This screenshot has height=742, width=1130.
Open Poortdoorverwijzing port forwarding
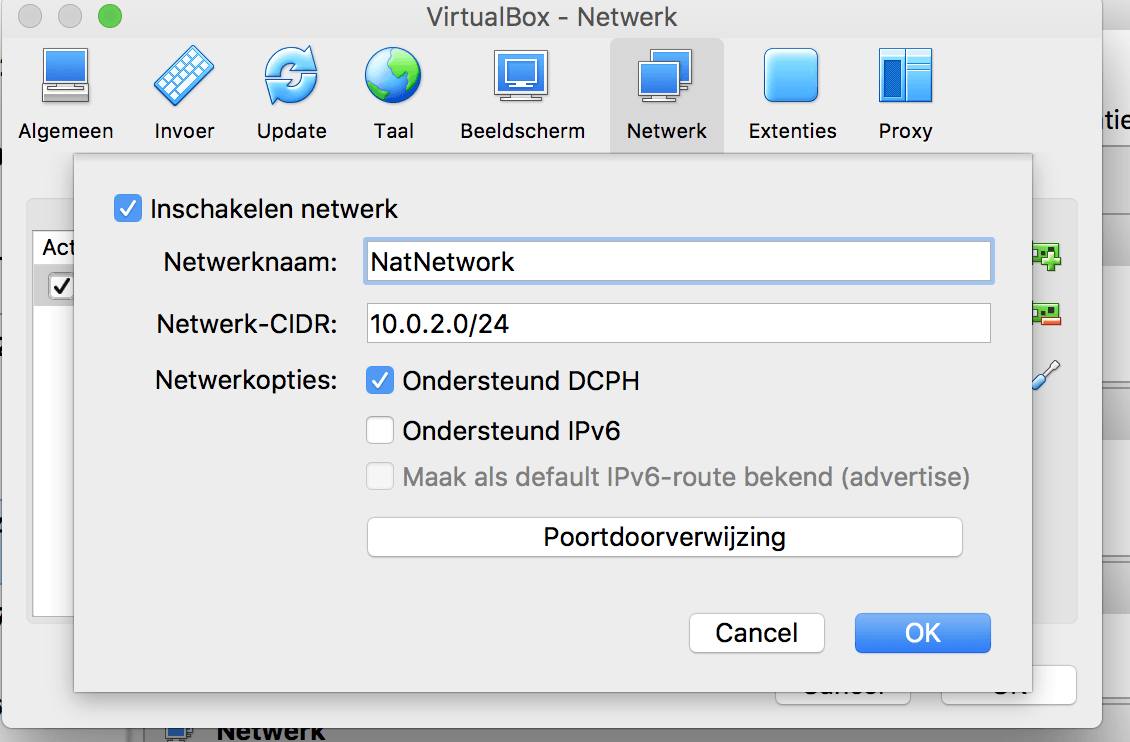click(664, 537)
